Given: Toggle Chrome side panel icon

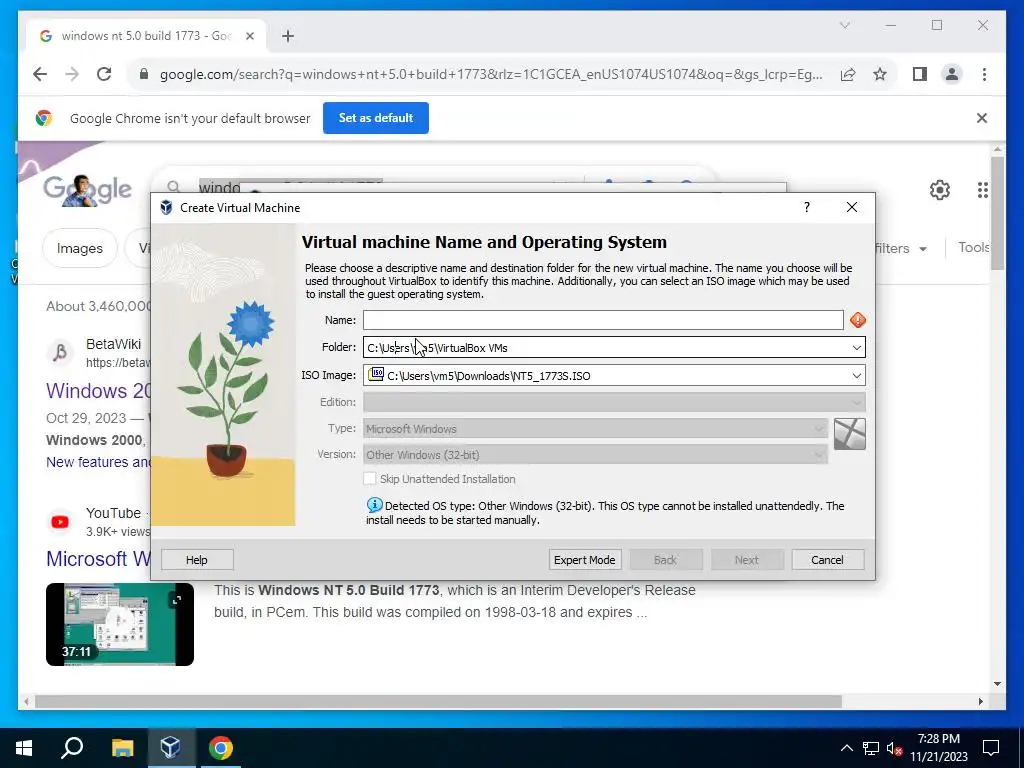Looking at the screenshot, I should click(x=920, y=74).
